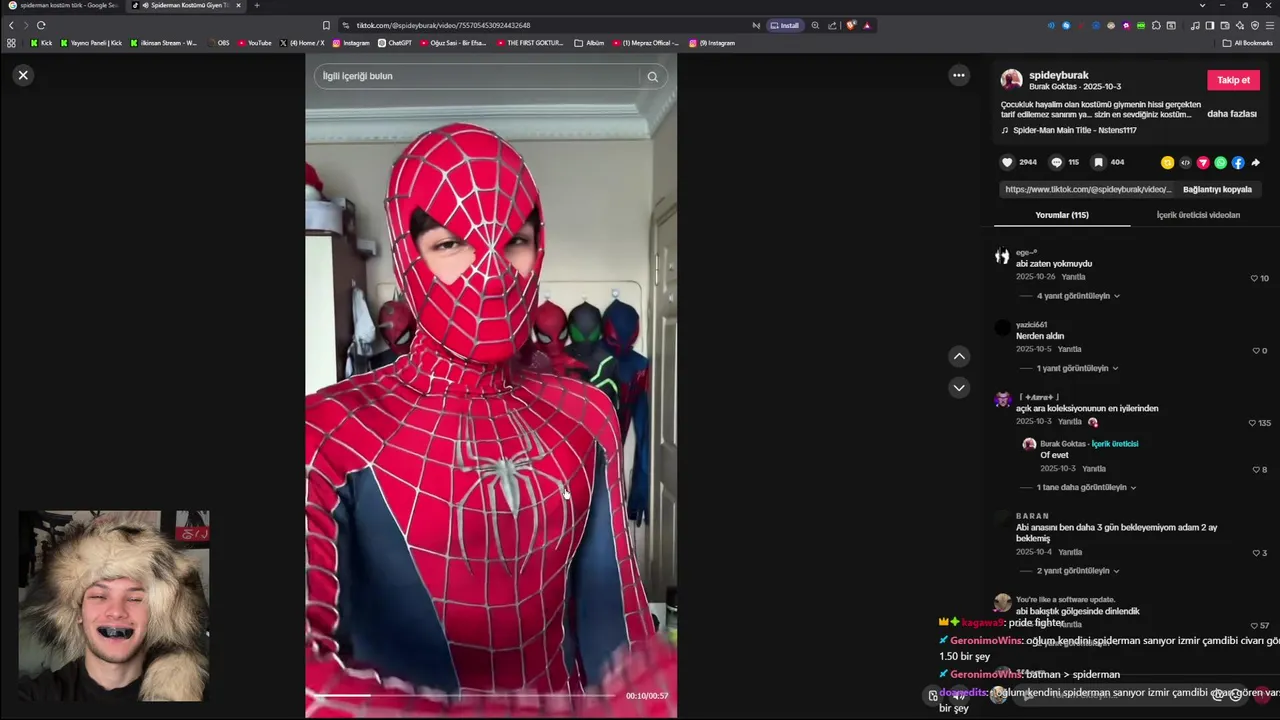The image size is (1280, 720).
Task: Open the browser apps grid icon
Action: coord(11,43)
